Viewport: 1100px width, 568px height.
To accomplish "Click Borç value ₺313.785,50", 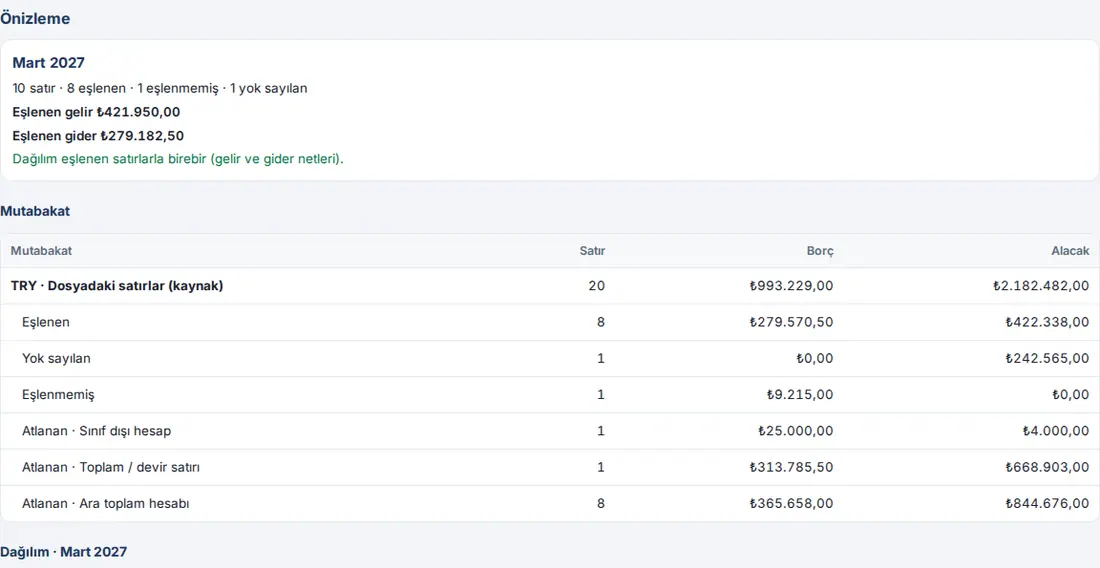I will pyautogui.click(x=791, y=467).
